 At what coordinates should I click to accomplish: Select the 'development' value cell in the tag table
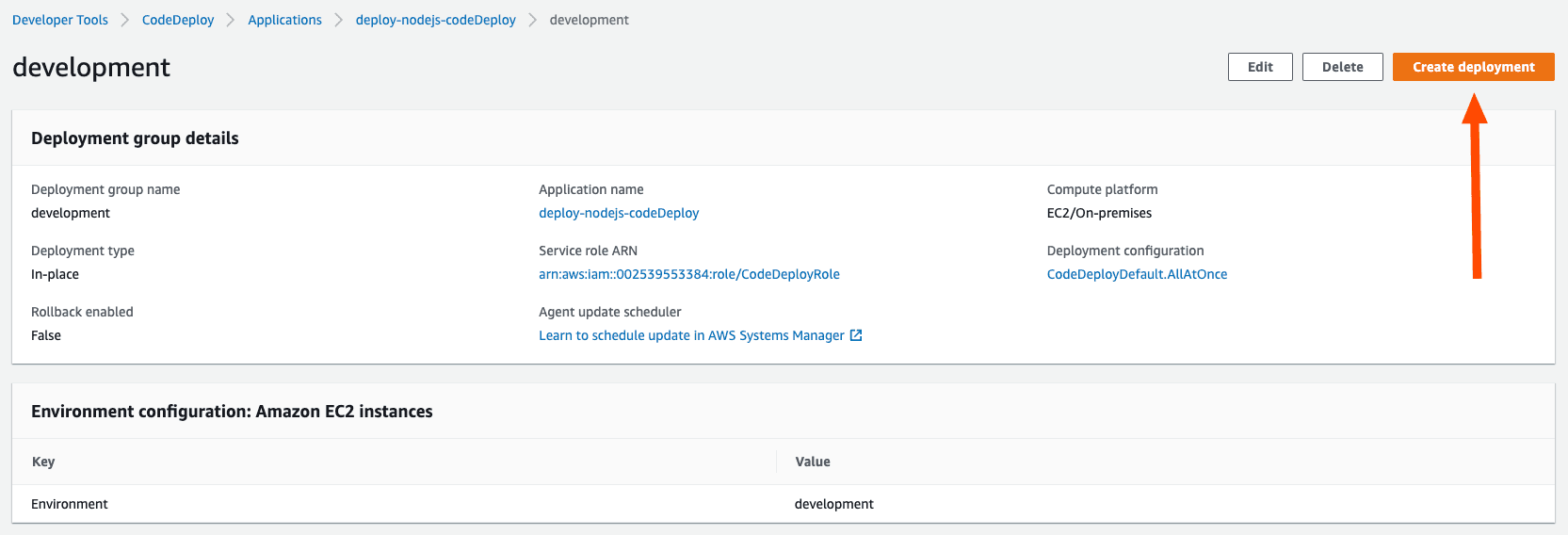point(833,504)
